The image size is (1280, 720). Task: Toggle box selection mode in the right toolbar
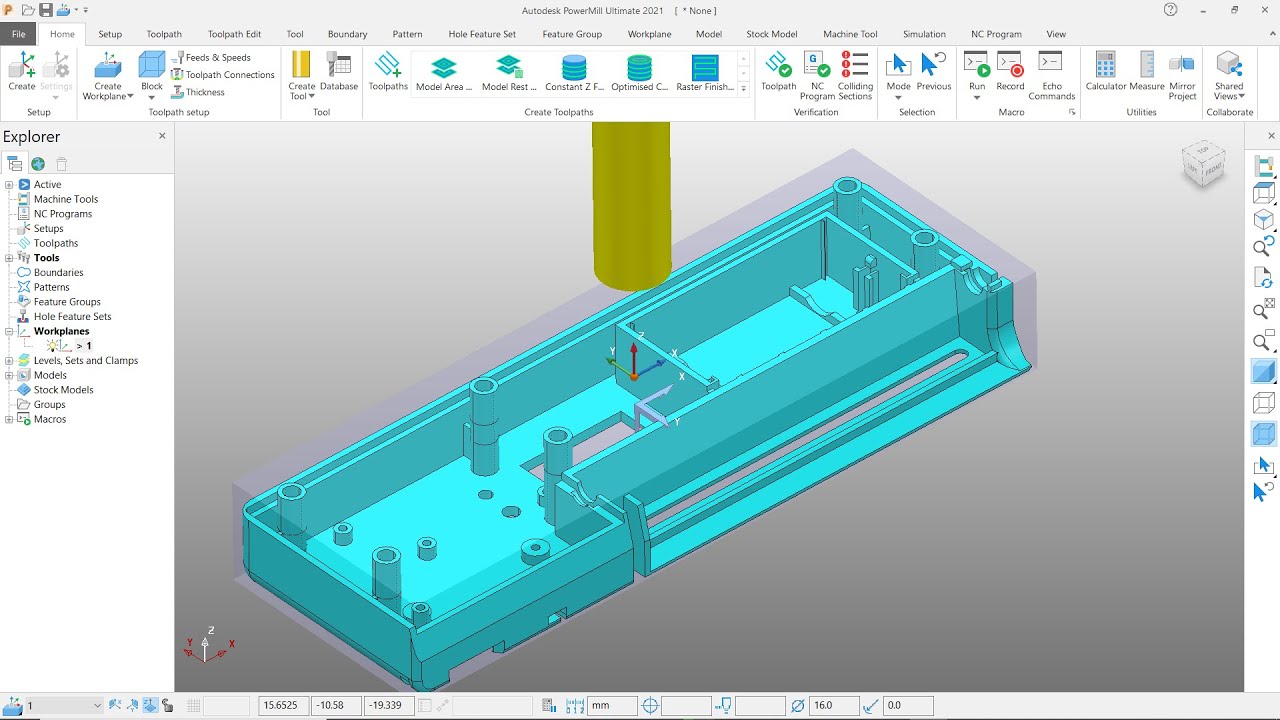[1264, 465]
